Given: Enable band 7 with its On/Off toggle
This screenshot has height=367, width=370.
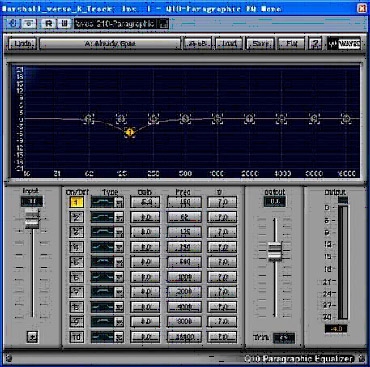Looking at the screenshot, I should click(77, 292).
